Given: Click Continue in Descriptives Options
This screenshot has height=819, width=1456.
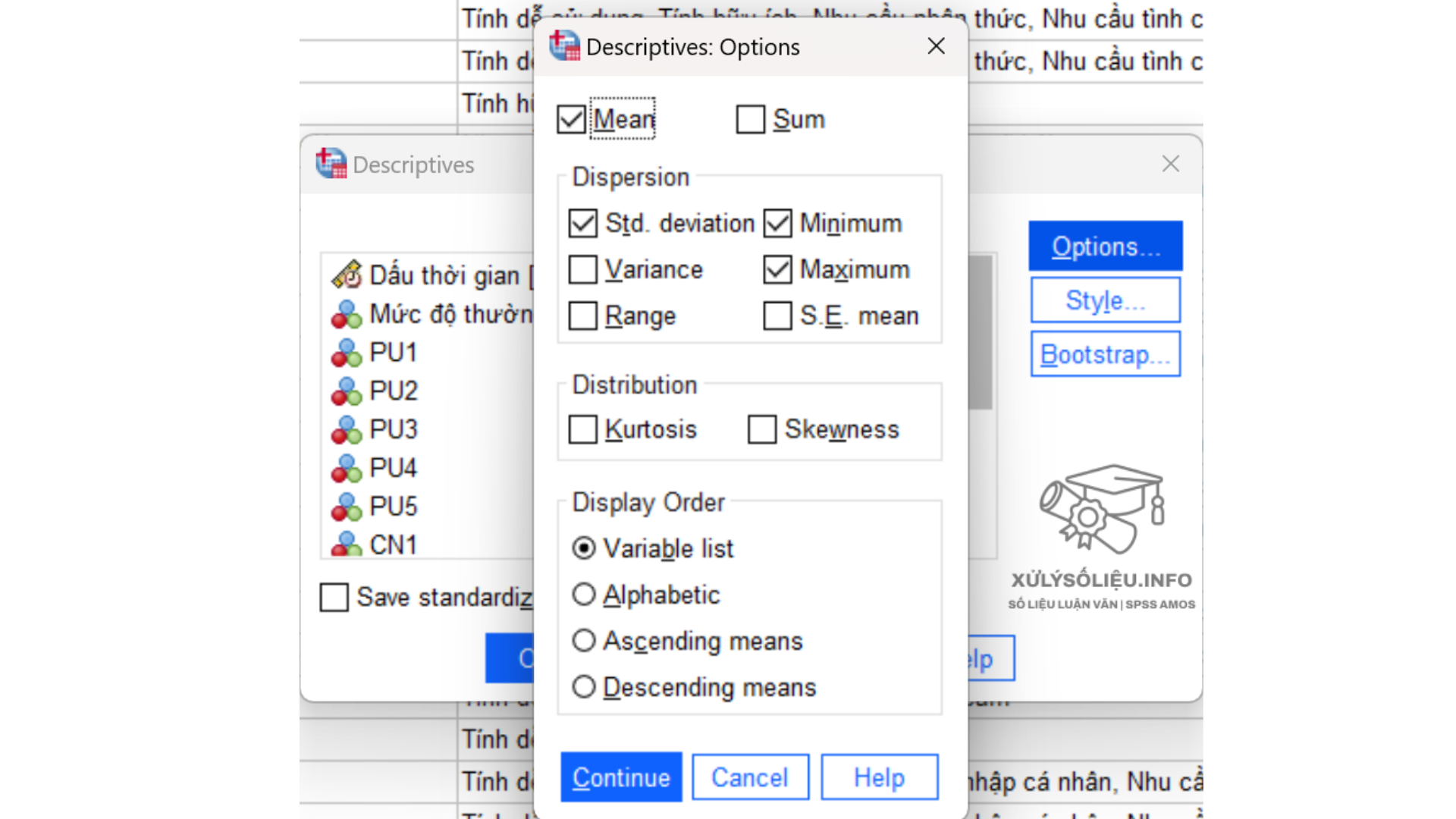Looking at the screenshot, I should point(621,777).
